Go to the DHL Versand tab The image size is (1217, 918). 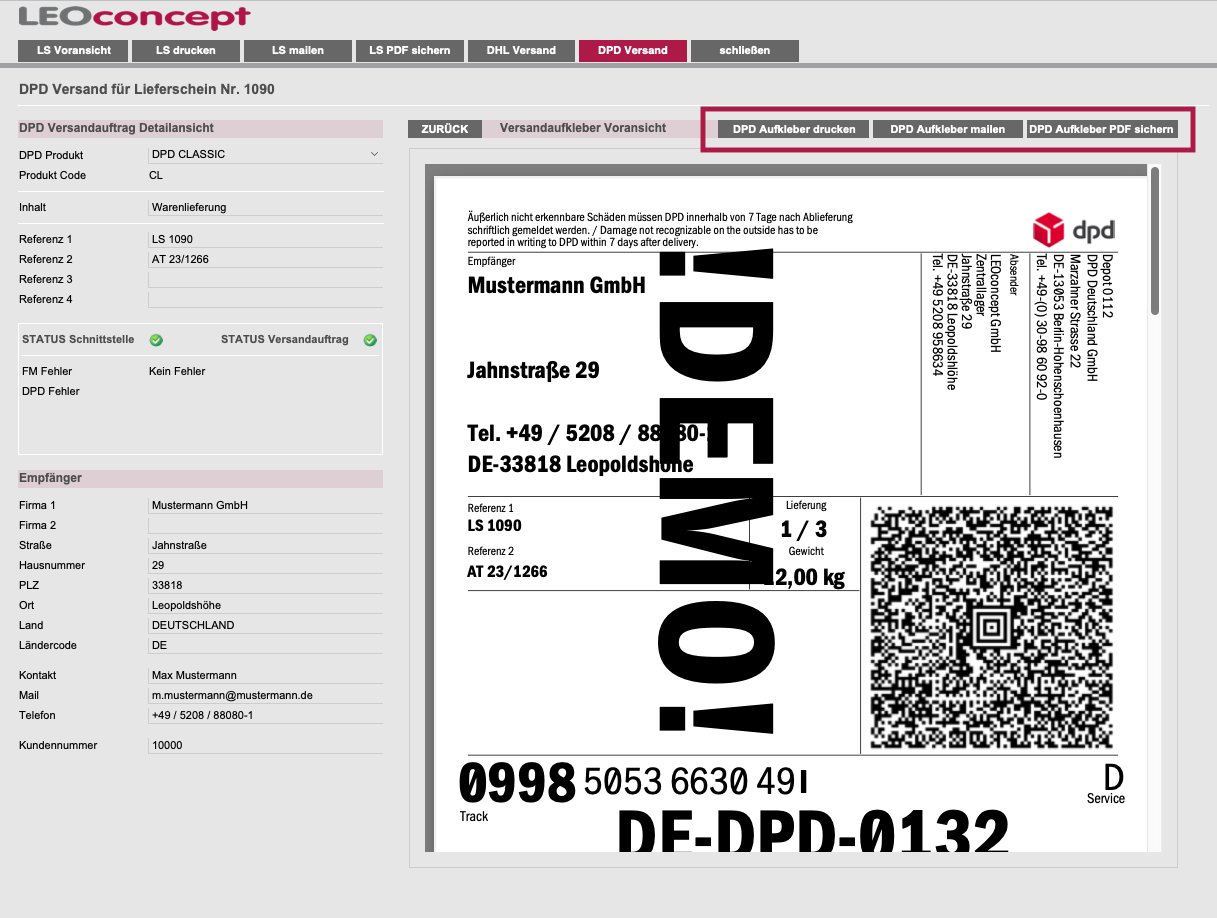tap(521, 50)
